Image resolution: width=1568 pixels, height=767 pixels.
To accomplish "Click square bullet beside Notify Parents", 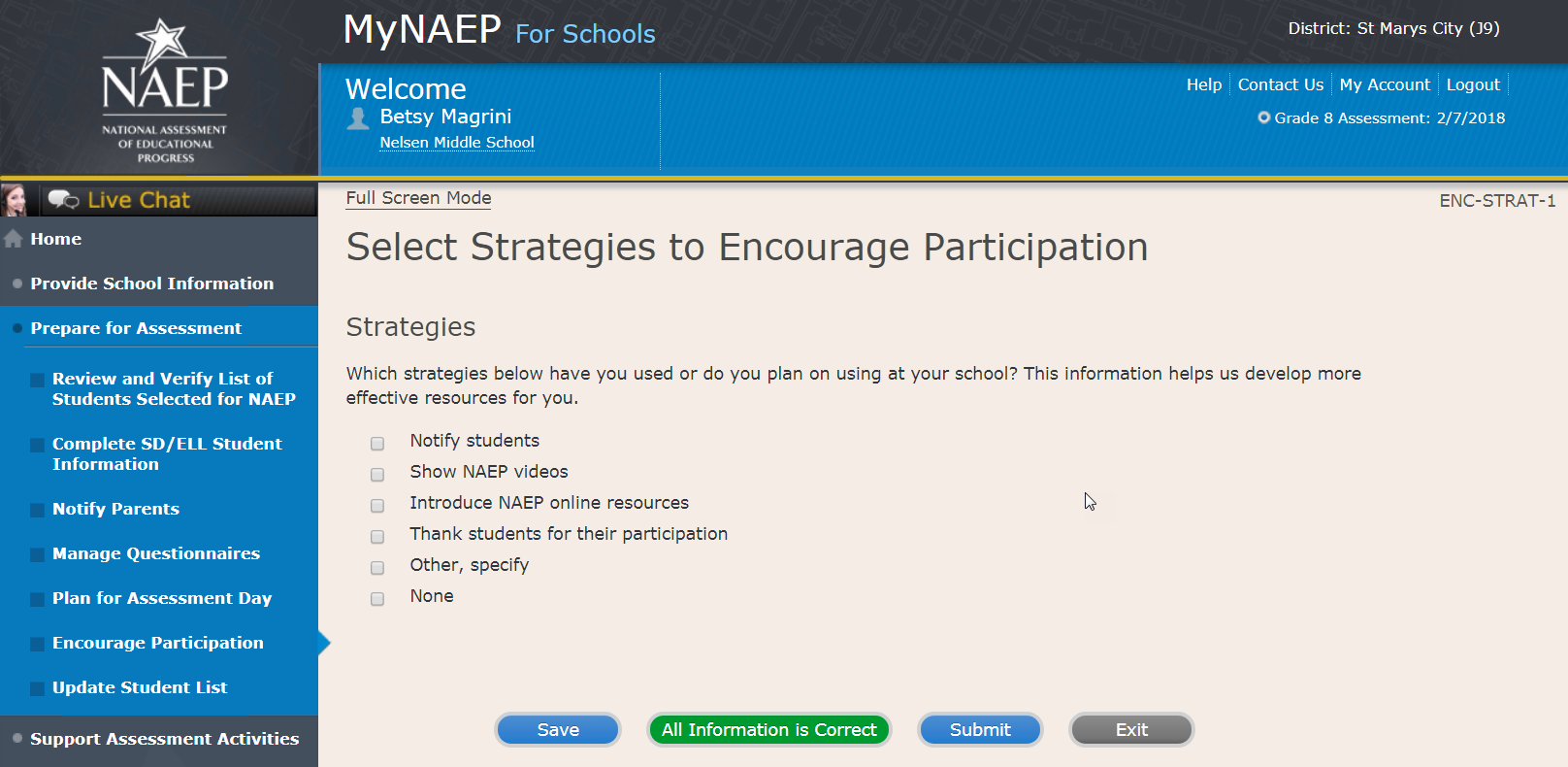I will coord(37,510).
